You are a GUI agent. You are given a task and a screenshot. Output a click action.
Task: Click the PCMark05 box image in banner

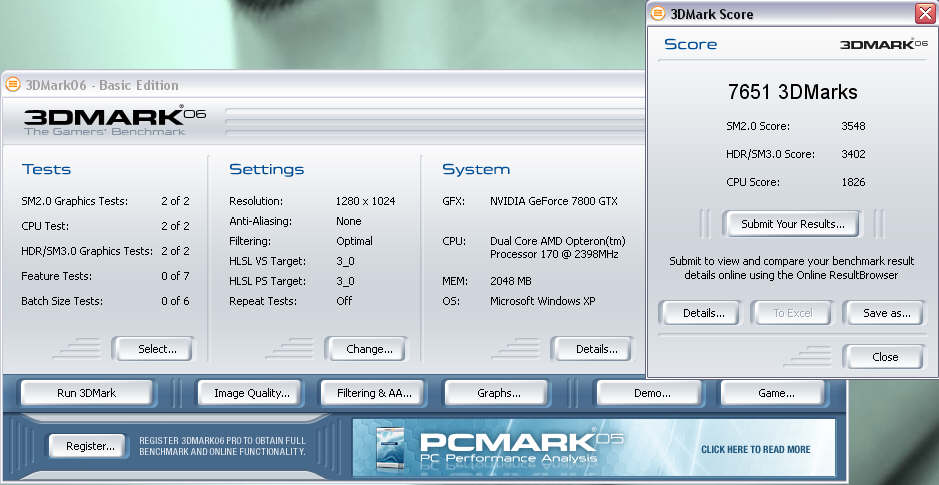(x=390, y=448)
